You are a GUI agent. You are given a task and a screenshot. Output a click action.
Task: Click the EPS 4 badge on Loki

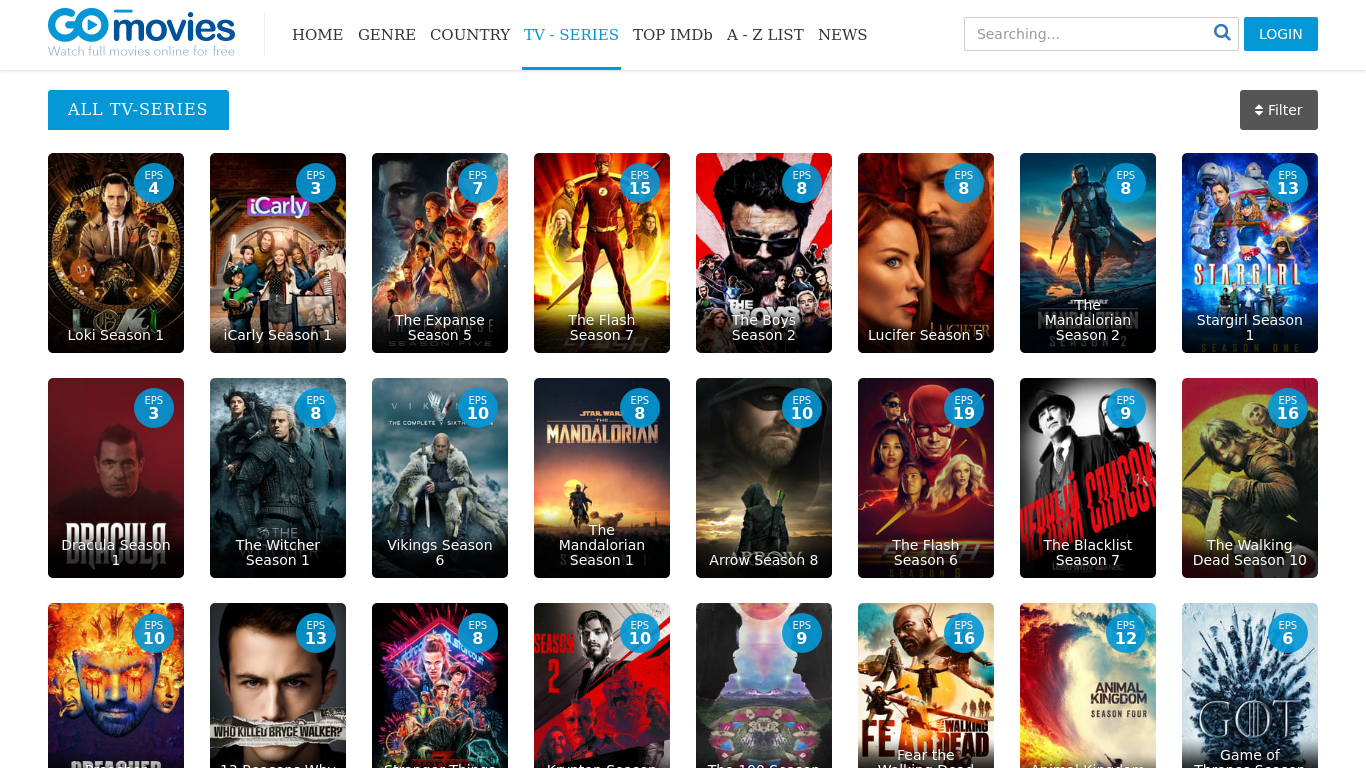tap(153, 183)
